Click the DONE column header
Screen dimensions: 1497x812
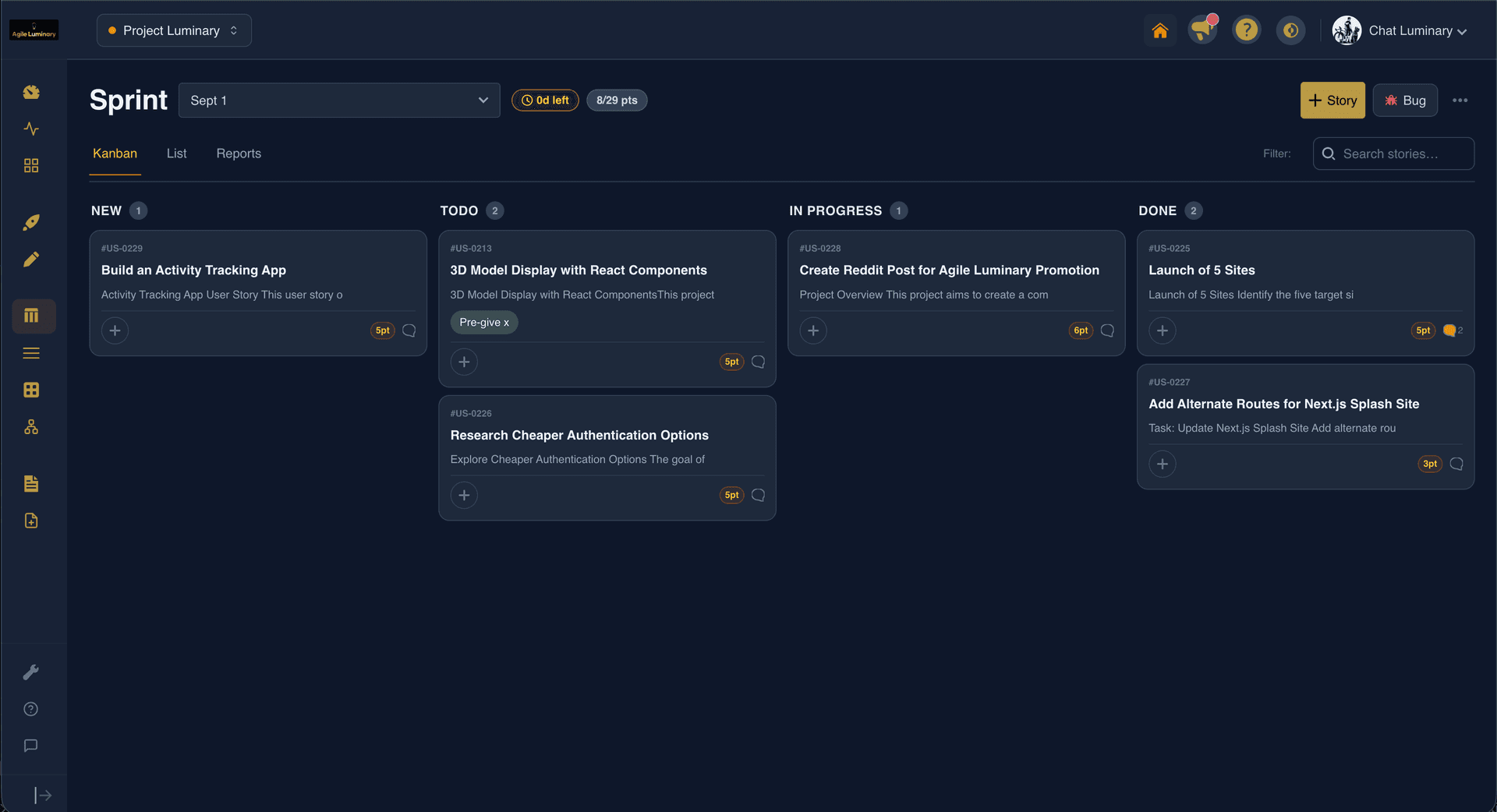click(x=1157, y=211)
